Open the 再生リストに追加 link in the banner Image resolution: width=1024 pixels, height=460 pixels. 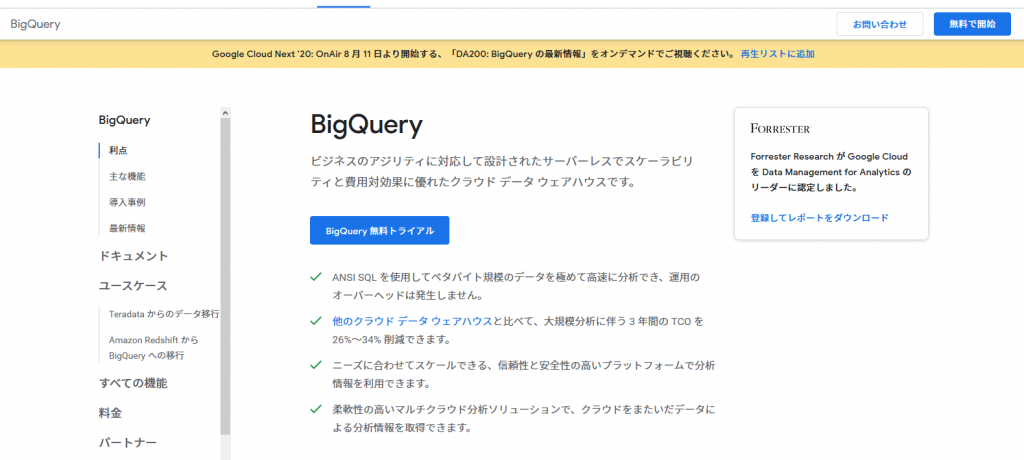pyautogui.click(x=777, y=54)
